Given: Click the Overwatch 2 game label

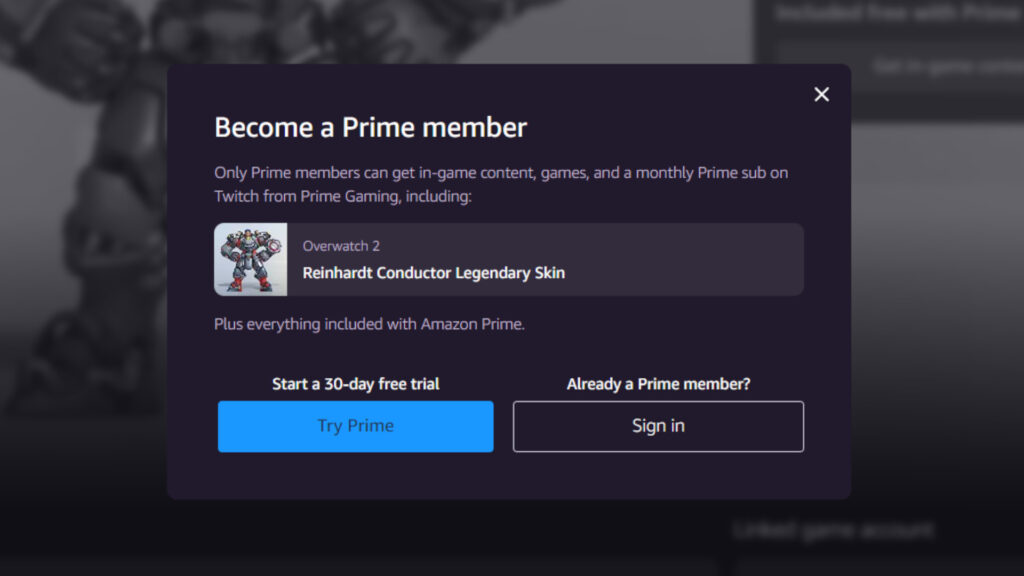Looking at the screenshot, I should 341,245.
